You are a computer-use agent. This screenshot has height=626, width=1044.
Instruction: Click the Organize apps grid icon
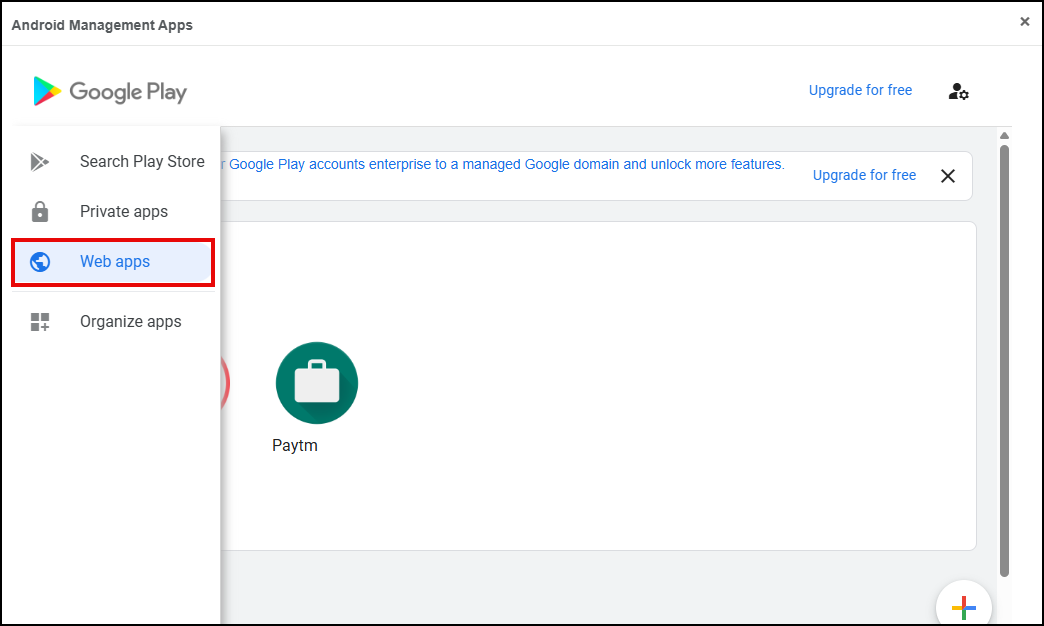tap(40, 322)
